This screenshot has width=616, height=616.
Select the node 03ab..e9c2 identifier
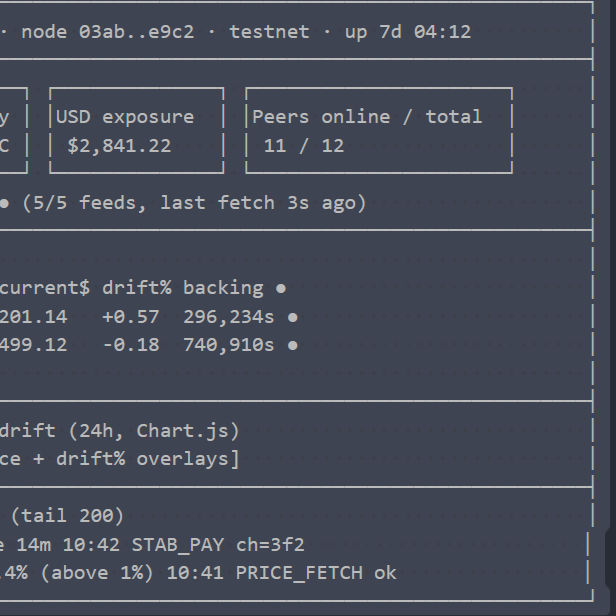(x=108, y=32)
